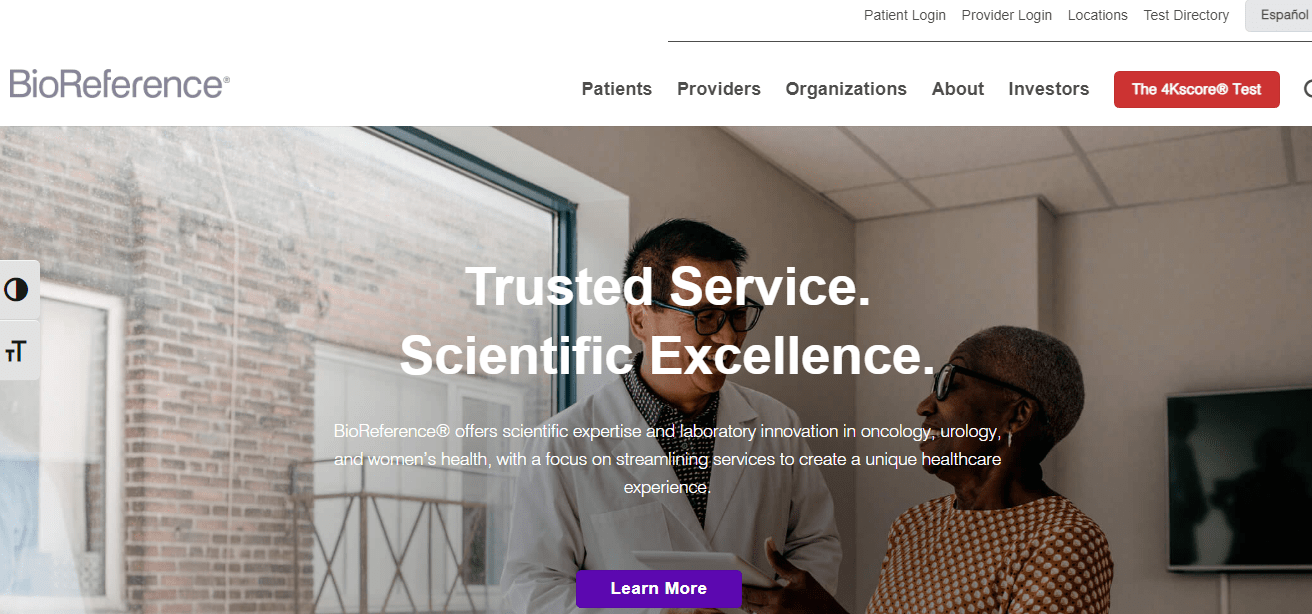
Task: Select the Investors menu item
Action: click(x=1048, y=89)
